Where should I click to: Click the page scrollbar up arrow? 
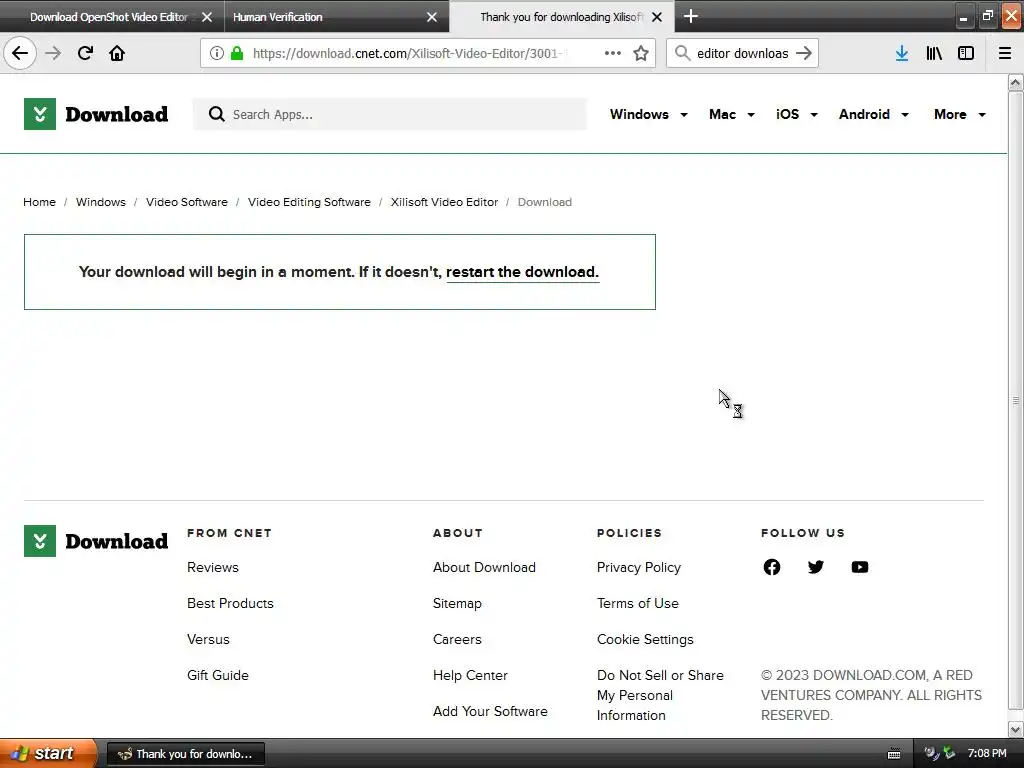coord(1016,82)
